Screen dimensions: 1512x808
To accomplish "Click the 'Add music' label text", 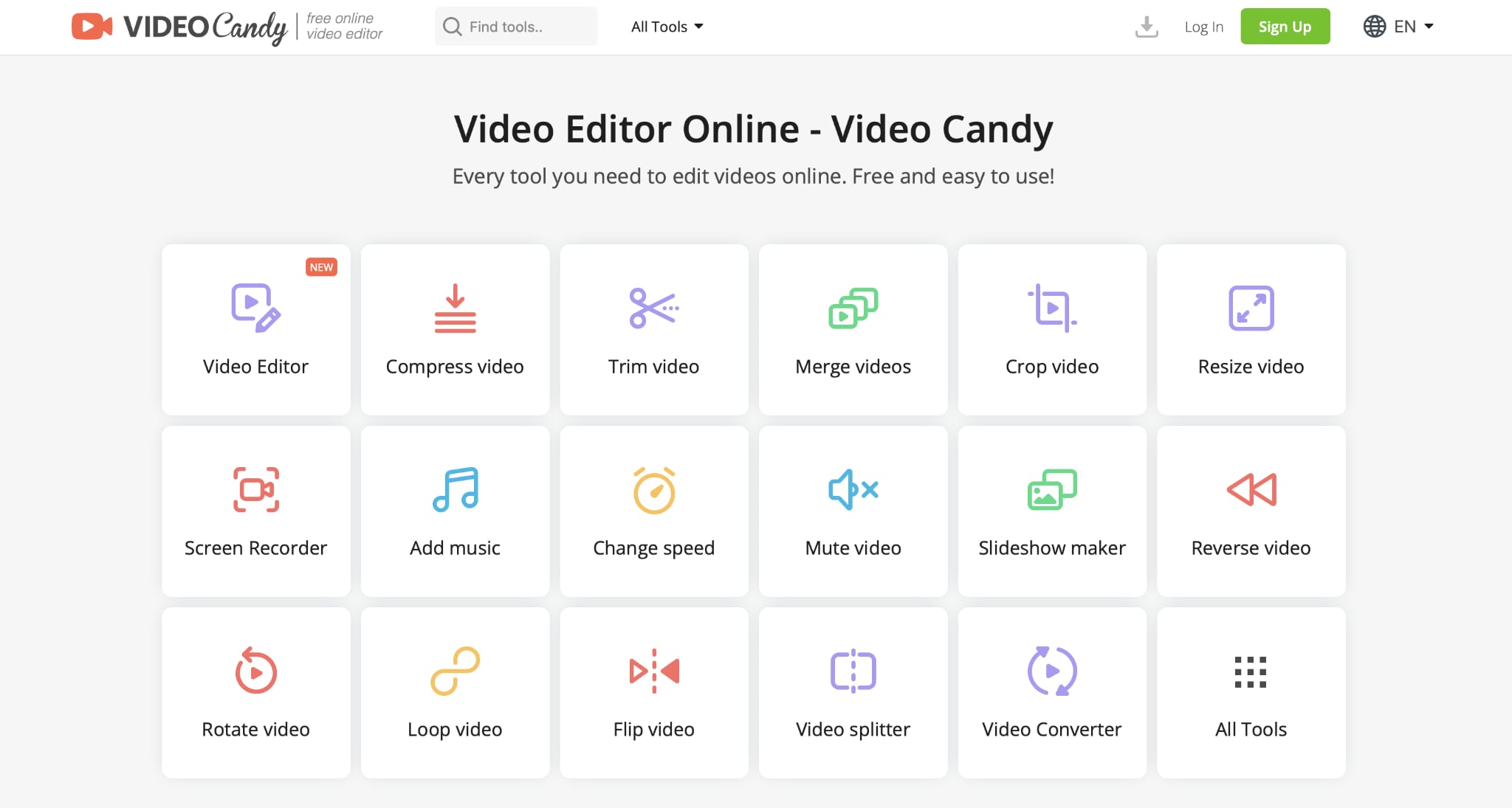I will [x=455, y=548].
